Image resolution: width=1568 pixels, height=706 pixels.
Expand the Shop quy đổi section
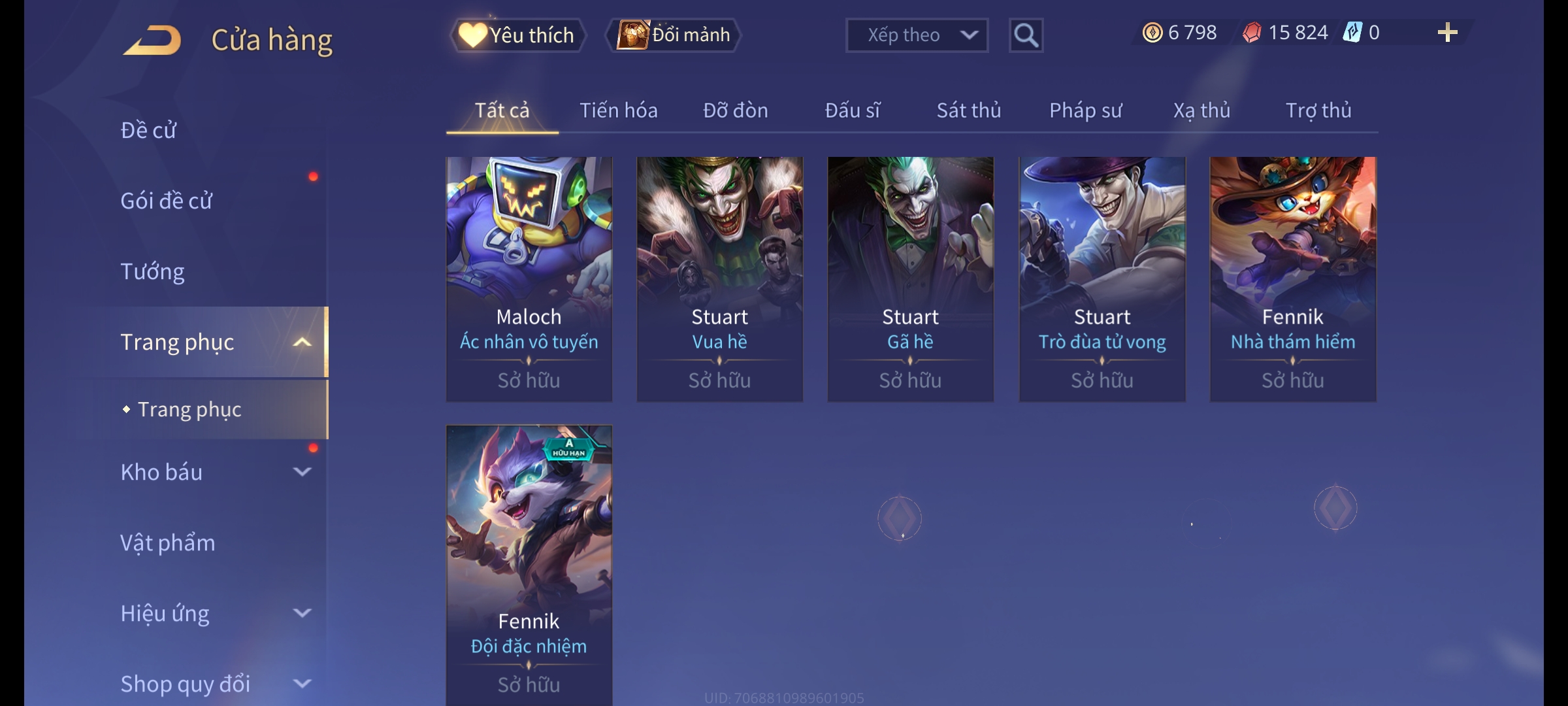coord(302,683)
